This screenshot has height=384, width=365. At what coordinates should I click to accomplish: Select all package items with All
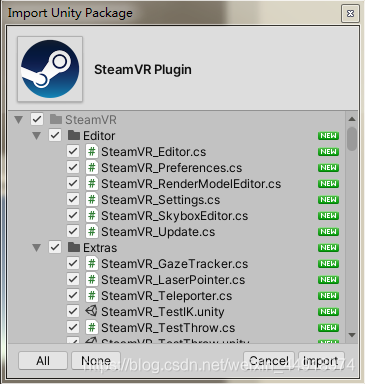[43, 360]
